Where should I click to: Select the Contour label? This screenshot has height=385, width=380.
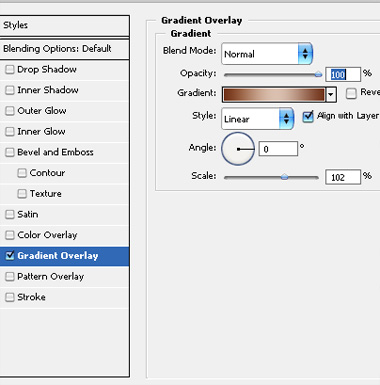(x=47, y=173)
